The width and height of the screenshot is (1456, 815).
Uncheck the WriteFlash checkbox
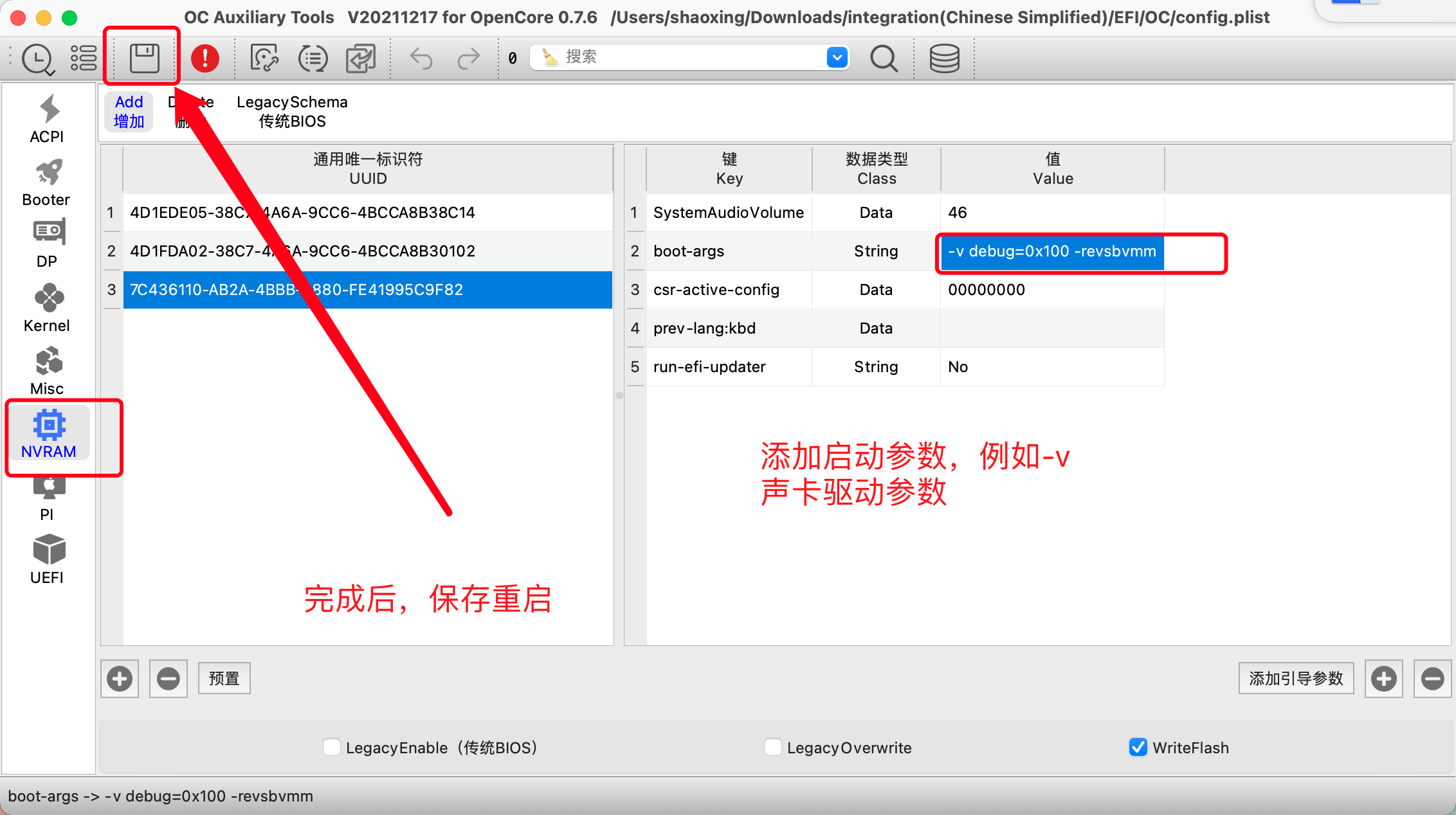[x=1138, y=747]
